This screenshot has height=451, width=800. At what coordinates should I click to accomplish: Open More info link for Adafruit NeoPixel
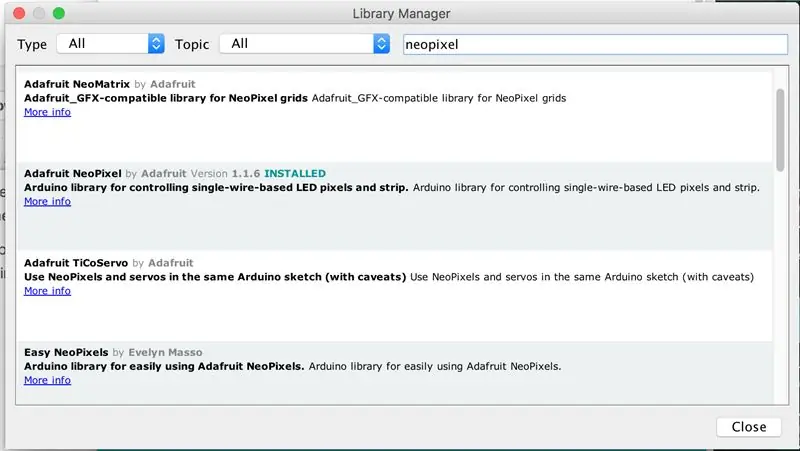tap(47, 202)
